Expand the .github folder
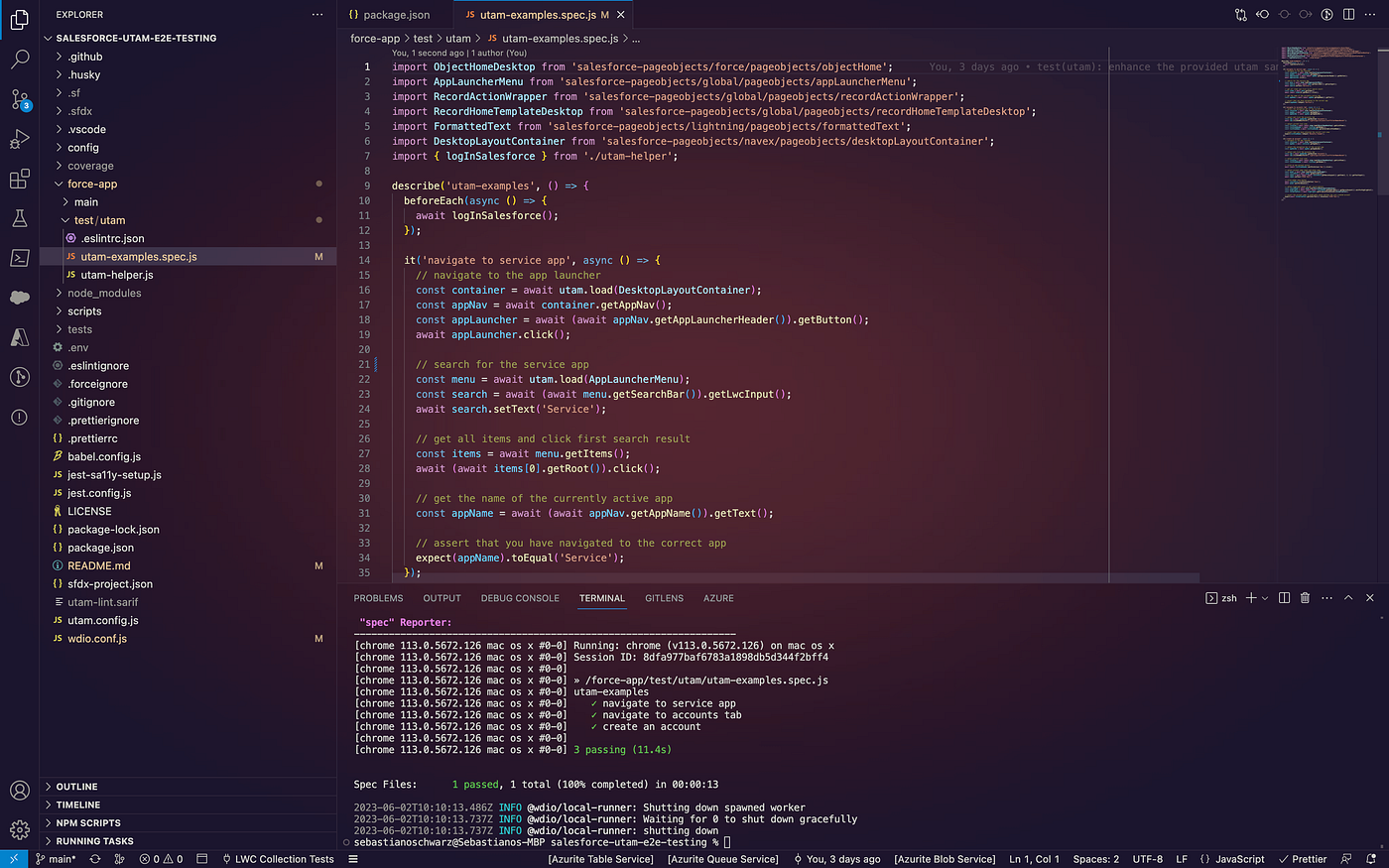 point(84,57)
